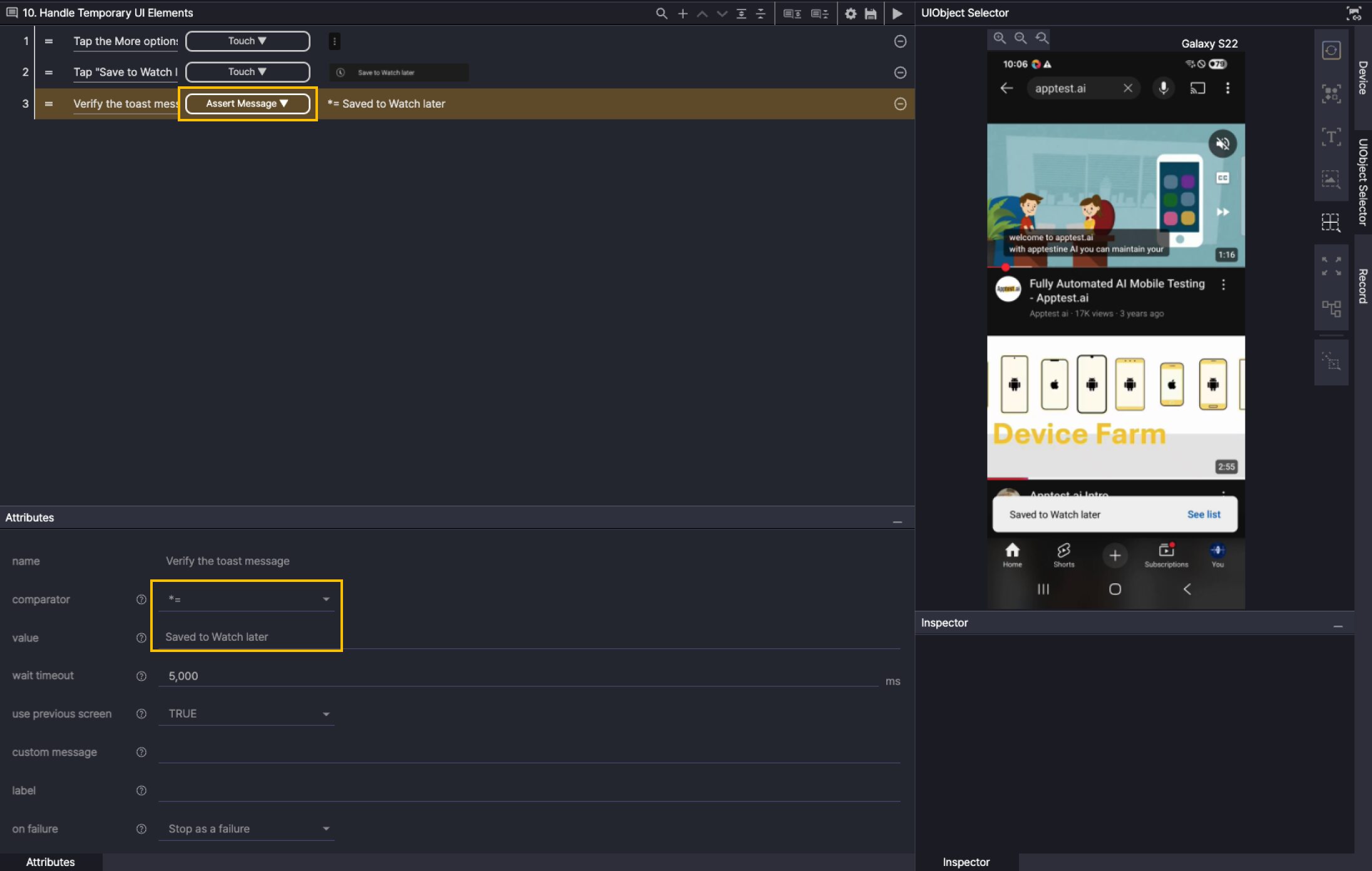Screen dimensions: 1372x871
Task: Select the text recognition selector tool
Action: click(1331, 136)
